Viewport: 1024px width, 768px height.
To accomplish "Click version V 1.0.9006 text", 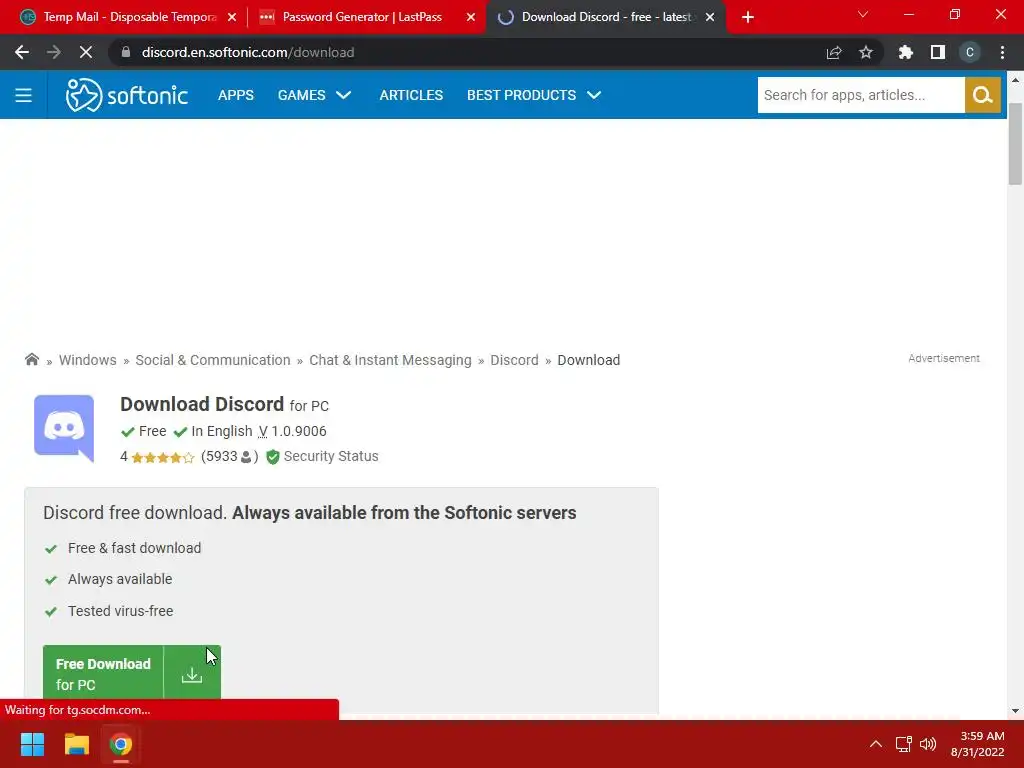I will (x=293, y=431).
